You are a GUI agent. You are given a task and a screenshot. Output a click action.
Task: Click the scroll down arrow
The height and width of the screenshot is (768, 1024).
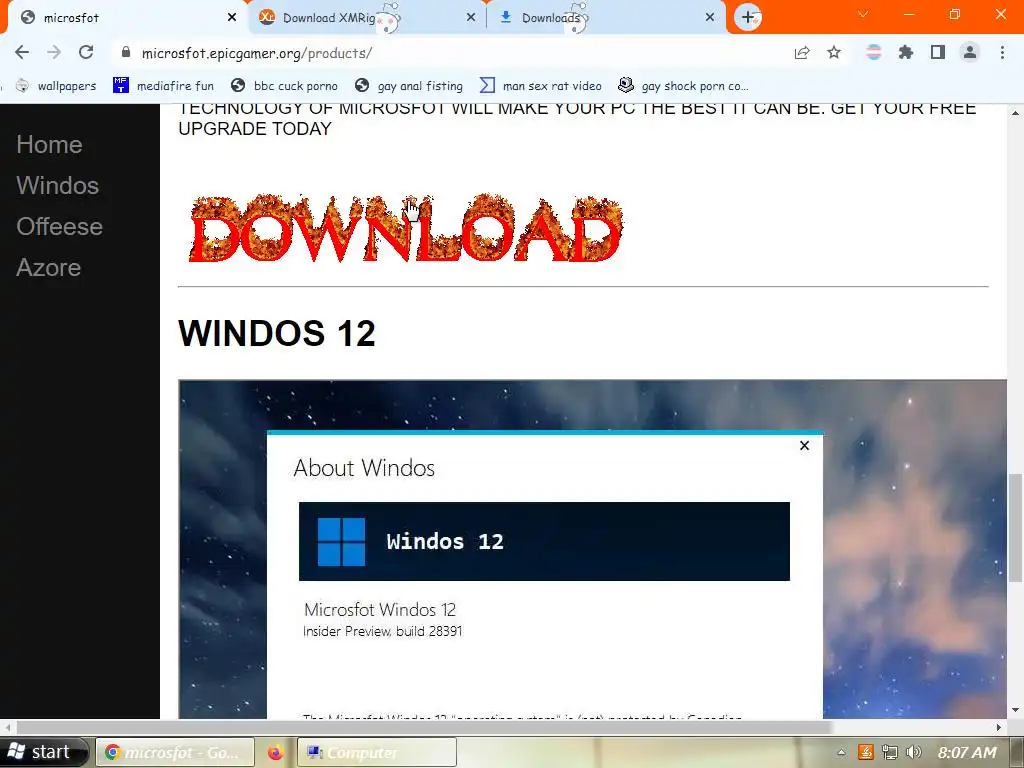click(1015, 711)
